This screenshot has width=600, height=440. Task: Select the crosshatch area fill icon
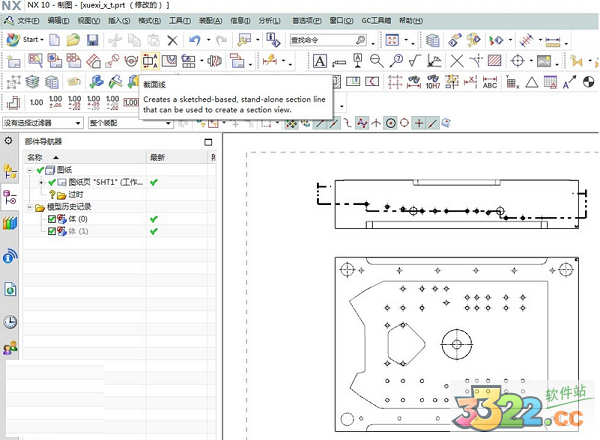493,61
